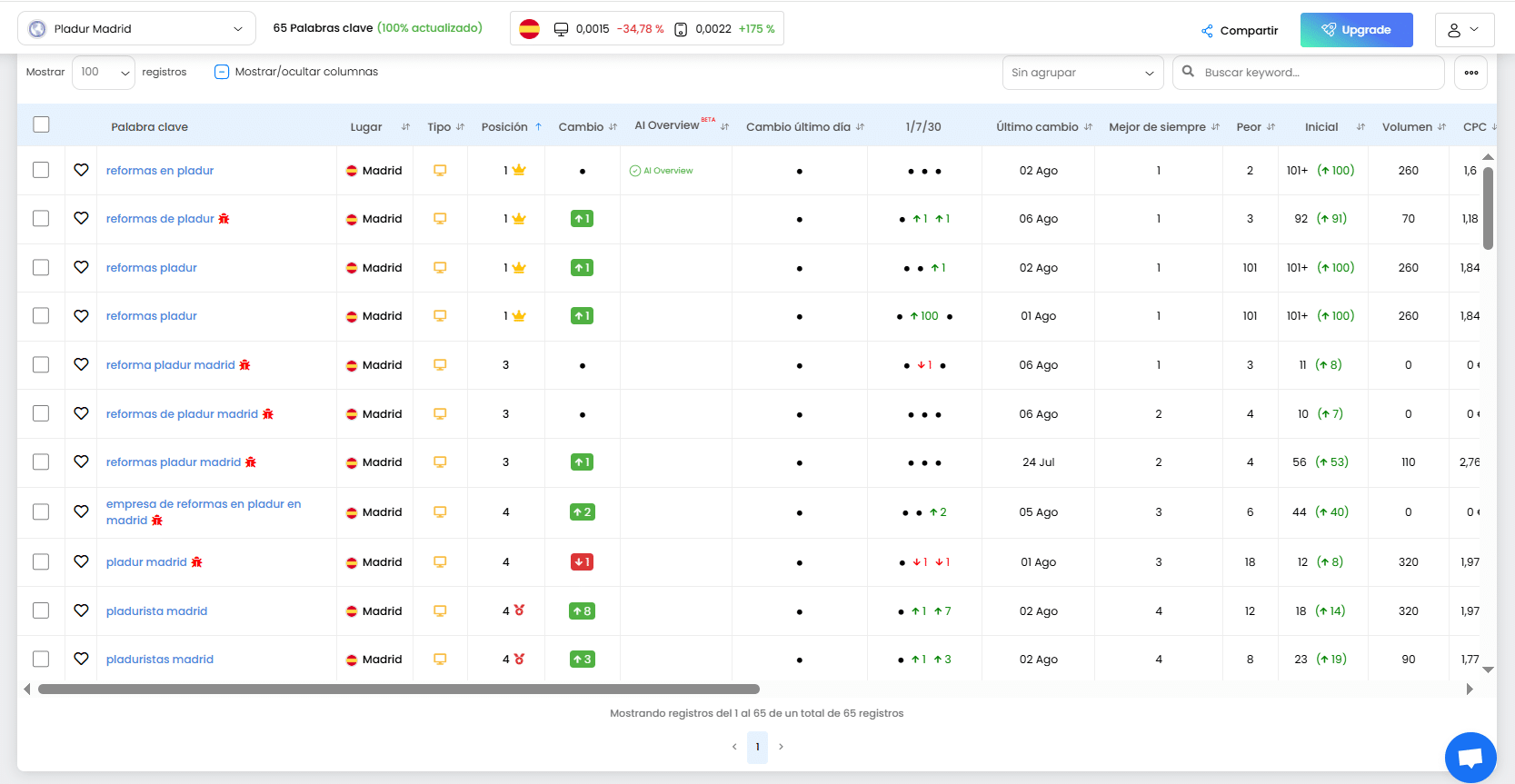Open the blue chat support bubble
Viewport: 1515px width, 784px height.
click(x=1470, y=757)
